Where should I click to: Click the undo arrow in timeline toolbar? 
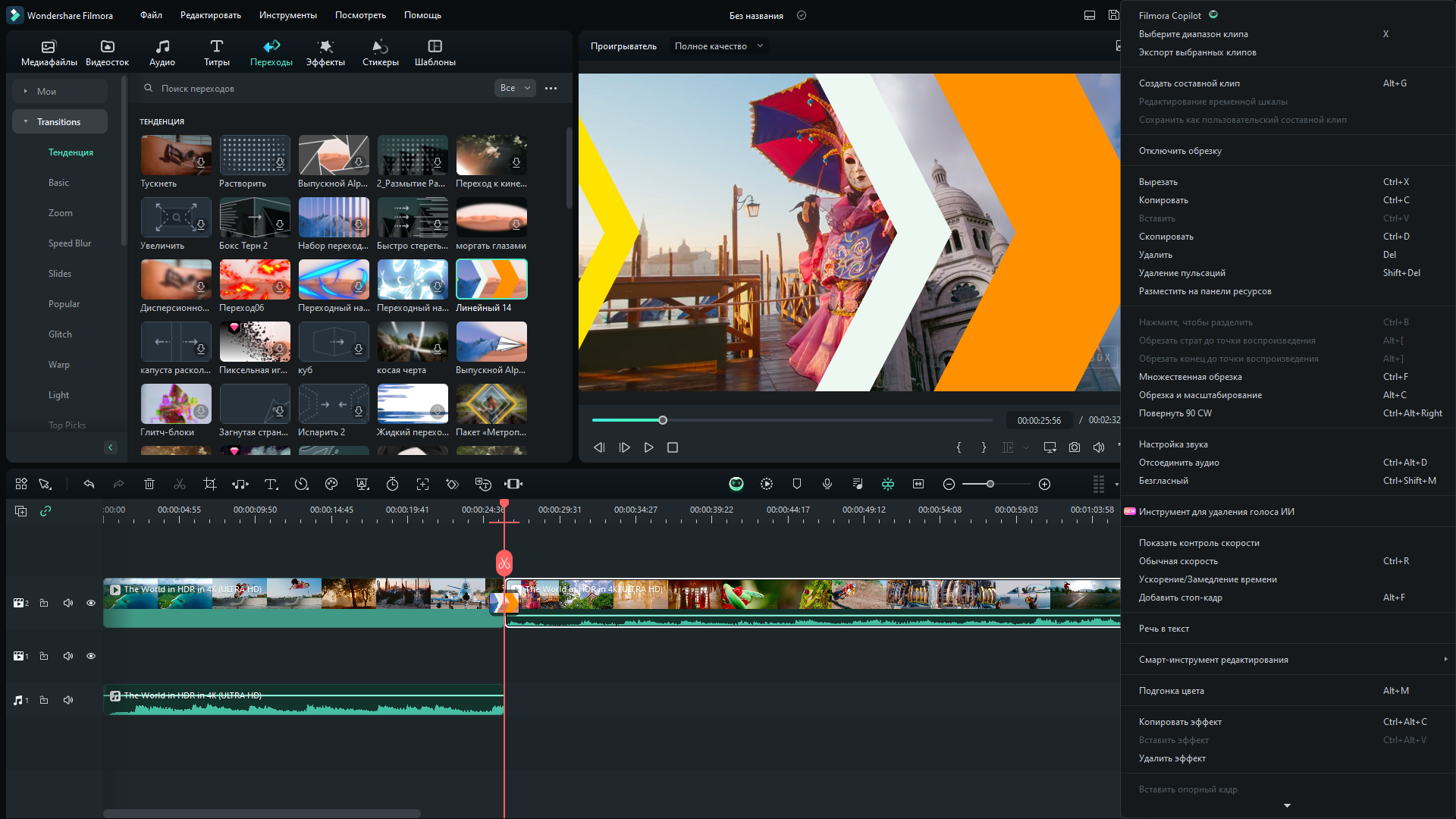pyautogui.click(x=89, y=484)
